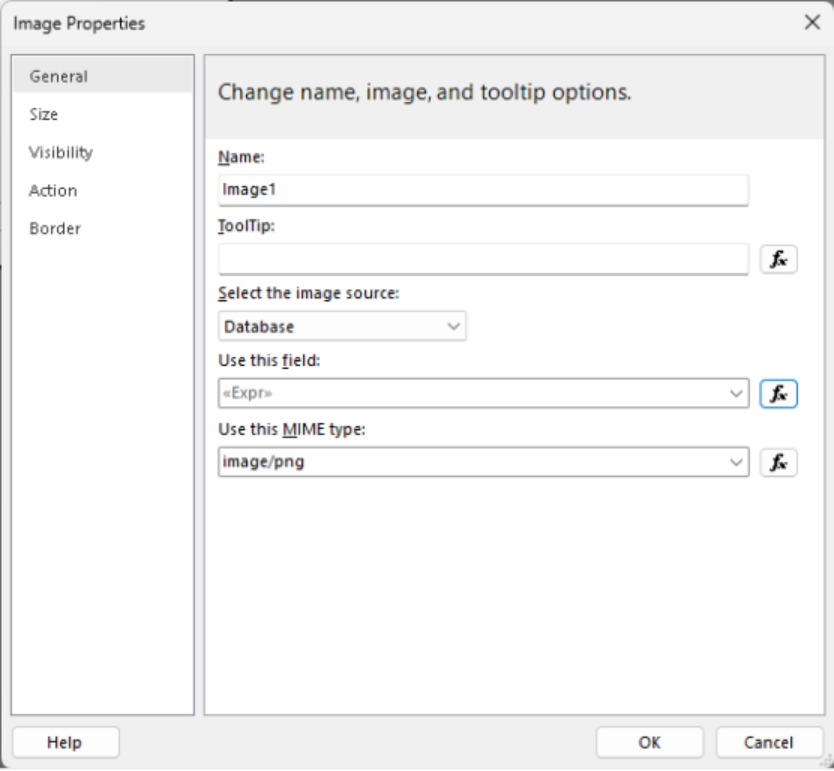834x771 pixels.
Task: Cancel the Image Properties dialog
Action: coord(768,742)
